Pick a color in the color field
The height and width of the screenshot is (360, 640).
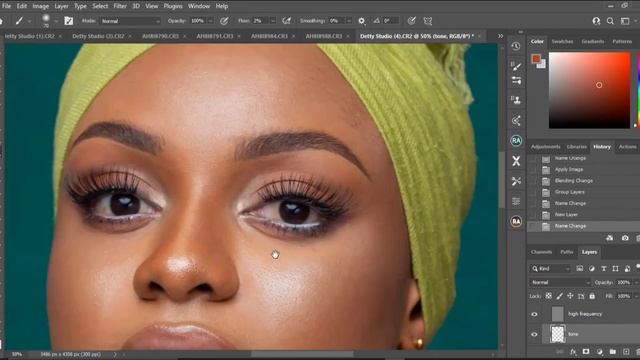tap(589, 90)
